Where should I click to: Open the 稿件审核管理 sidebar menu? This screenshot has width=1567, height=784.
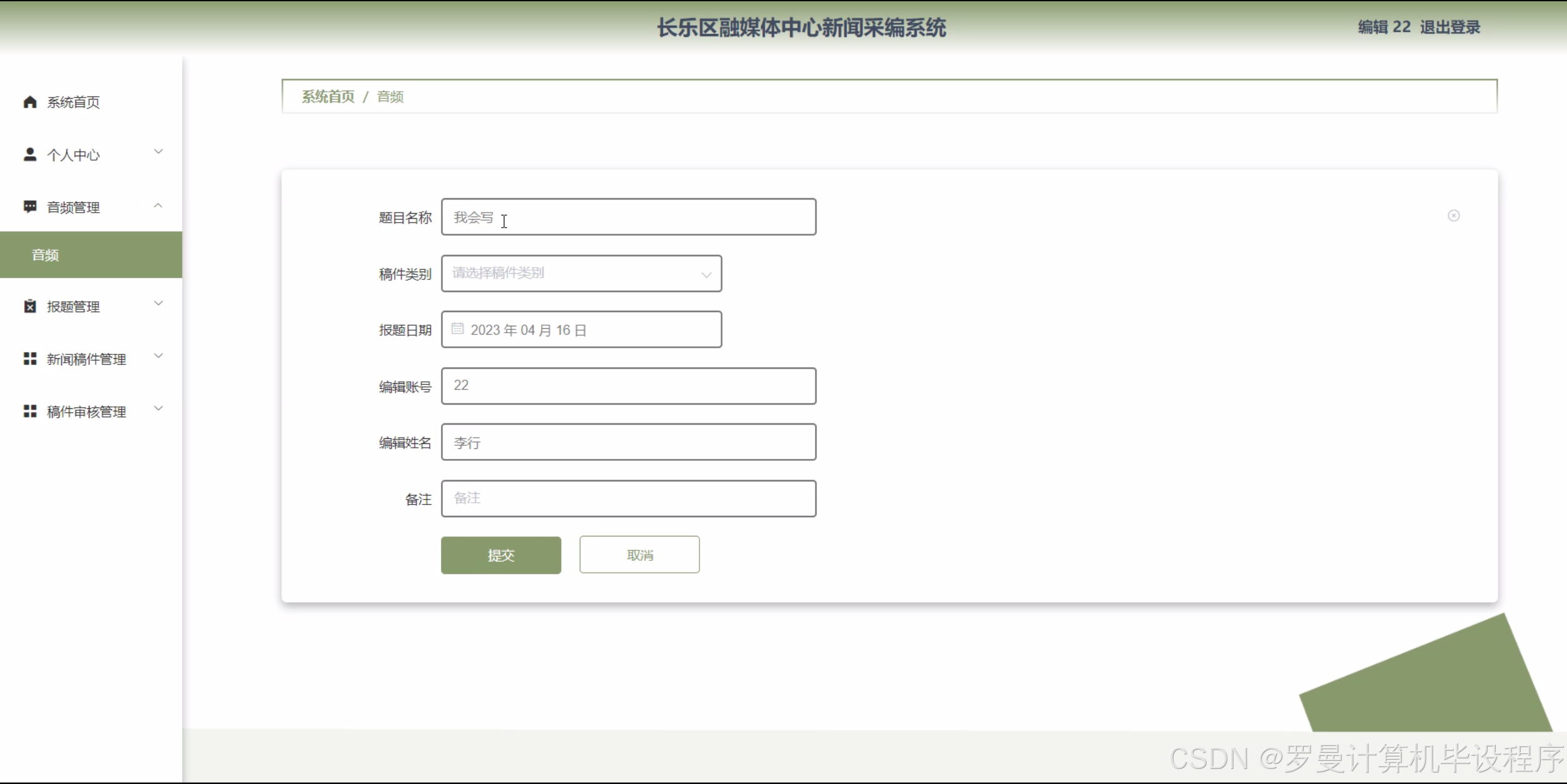[x=86, y=411]
